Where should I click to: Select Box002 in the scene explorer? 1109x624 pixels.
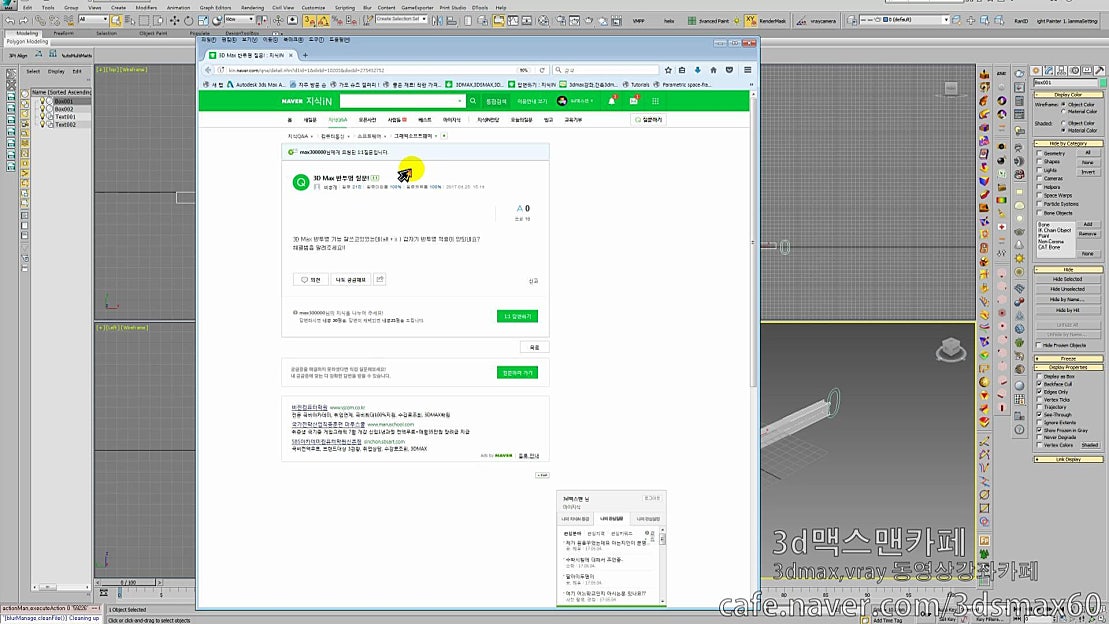(64, 109)
